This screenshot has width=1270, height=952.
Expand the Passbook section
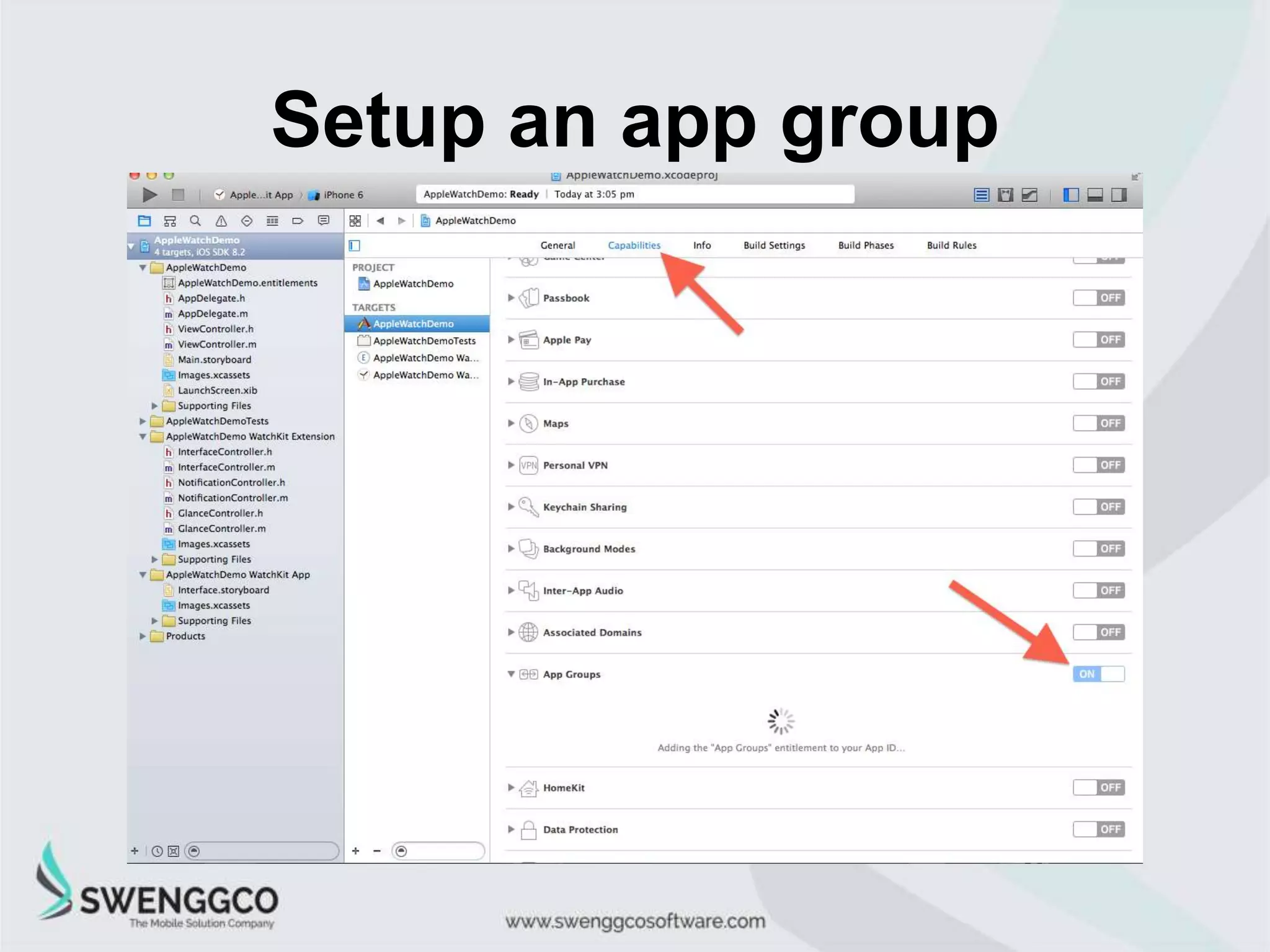511,298
